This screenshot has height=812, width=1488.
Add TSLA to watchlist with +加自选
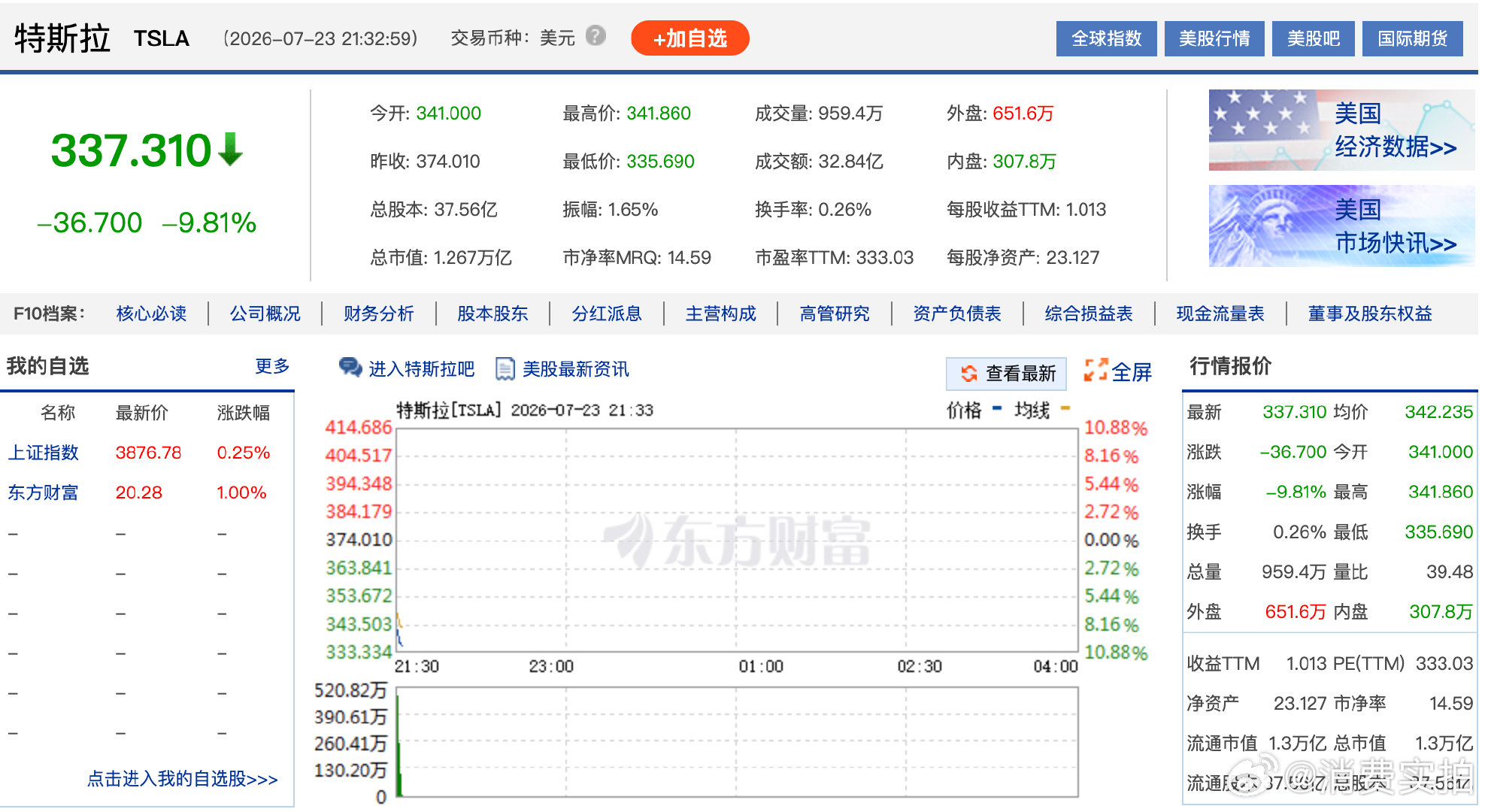point(690,38)
